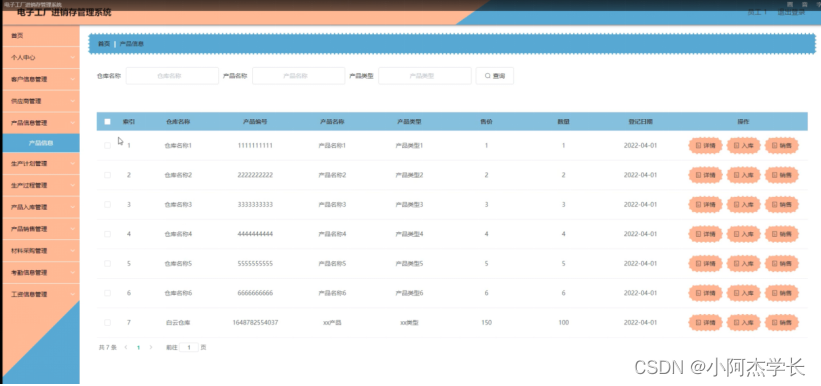This screenshot has width=821, height=386.
Task: Click 入库 for the 仓库名称4 row
Action: [x=744, y=234]
